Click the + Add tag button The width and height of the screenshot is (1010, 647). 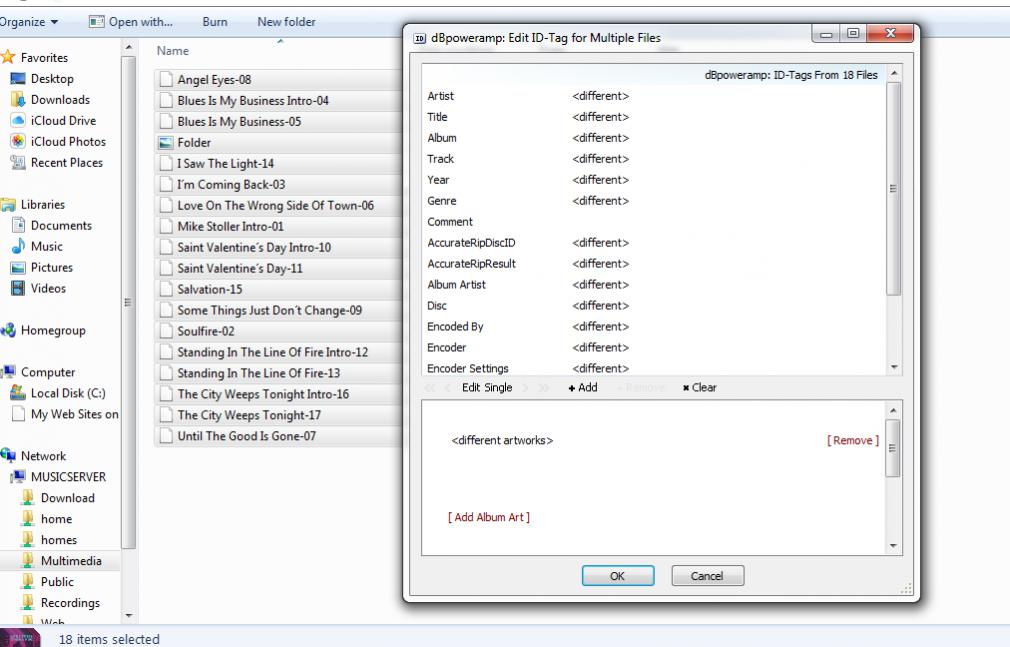click(x=582, y=388)
